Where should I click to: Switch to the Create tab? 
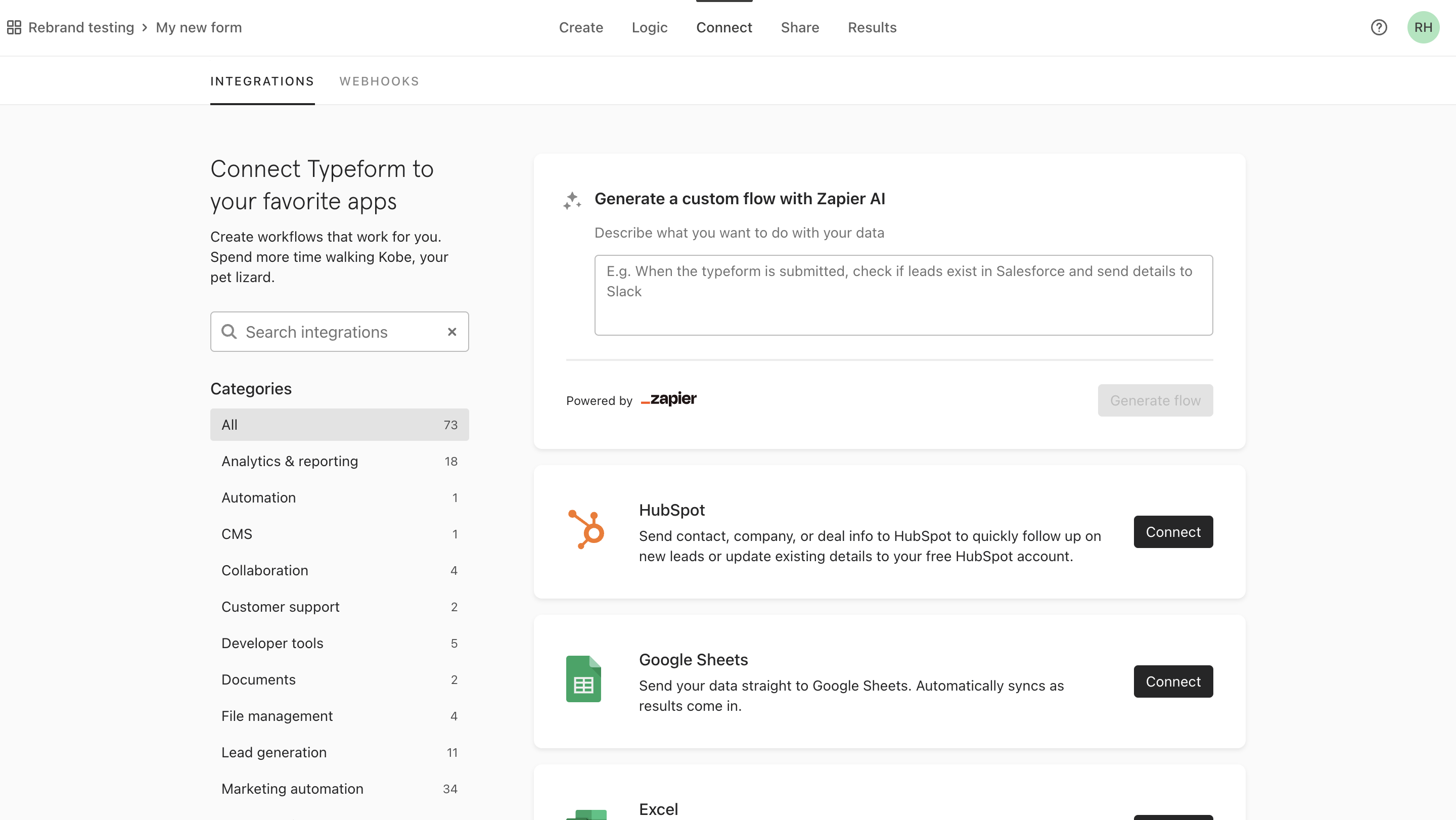(x=580, y=27)
